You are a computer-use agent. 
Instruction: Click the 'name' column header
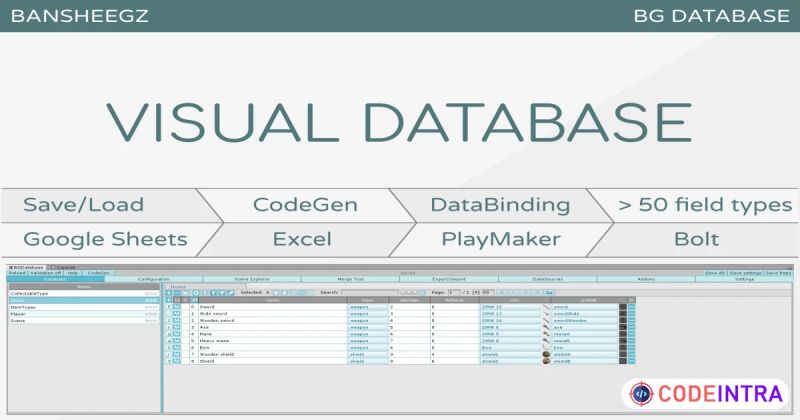(x=273, y=300)
